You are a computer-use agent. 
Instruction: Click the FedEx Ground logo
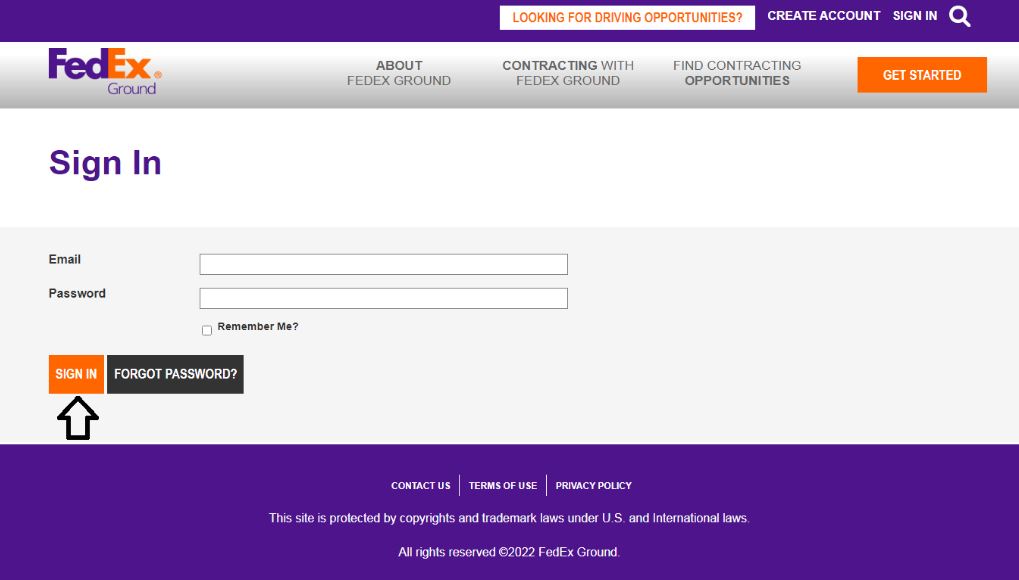coord(105,72)
